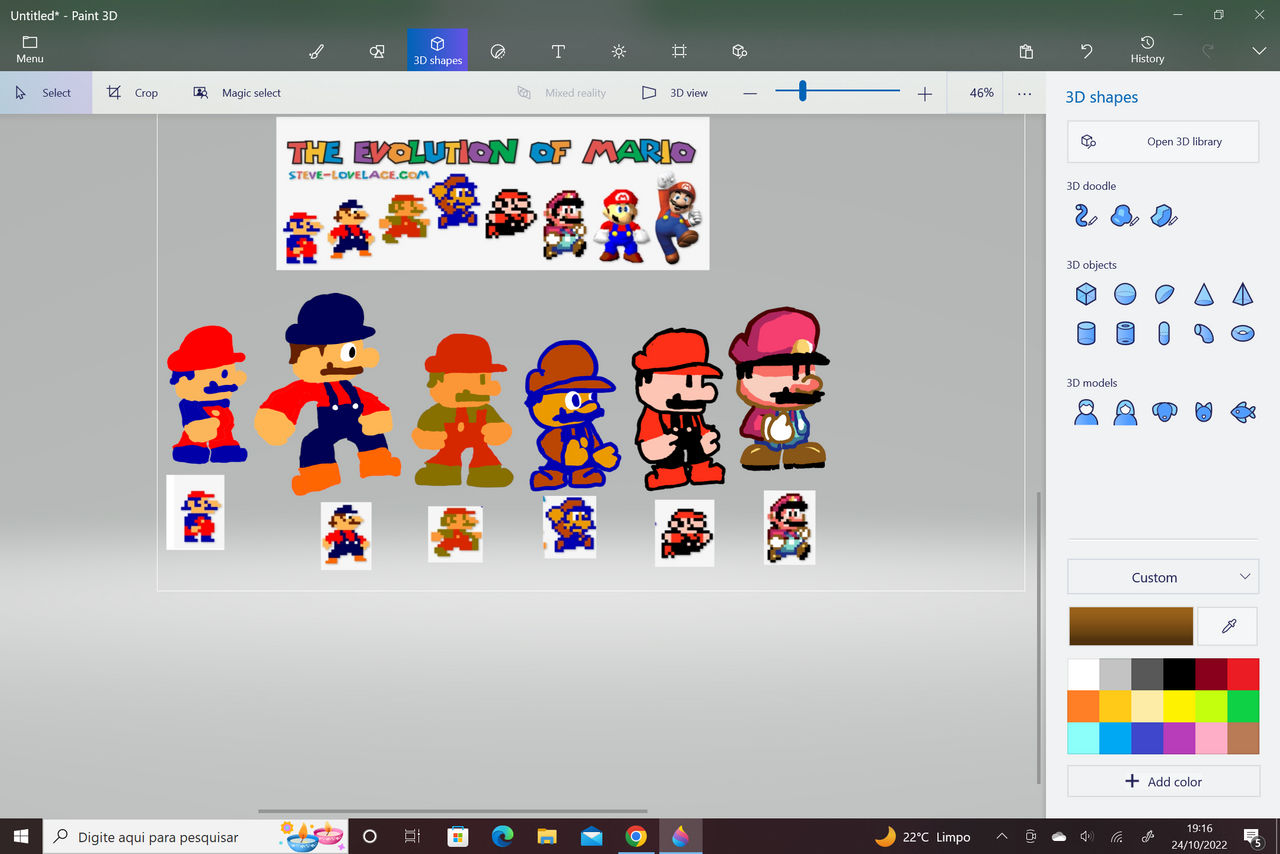
Task: Select the tube 3D doodle brush
Action: click(1086, 215)
